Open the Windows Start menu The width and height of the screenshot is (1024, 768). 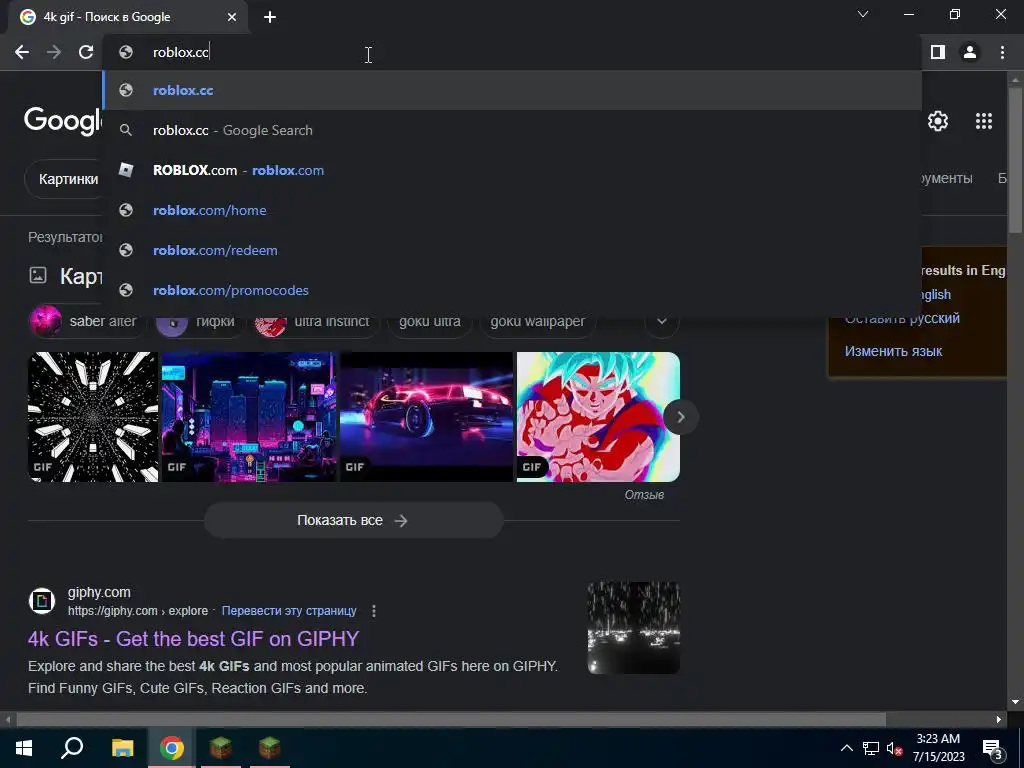pyautogui.click(x=24, y=748)
